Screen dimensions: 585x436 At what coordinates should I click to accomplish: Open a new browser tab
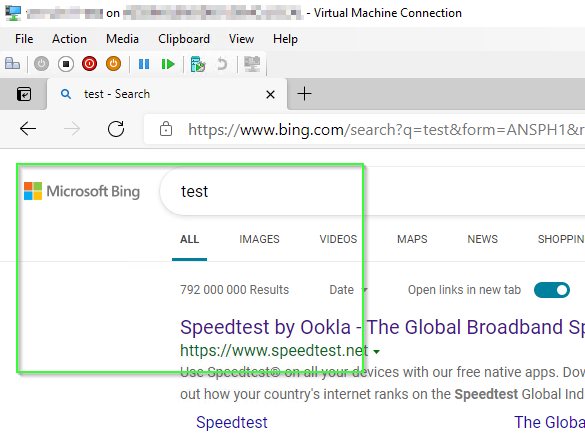(x=304, y=94)
